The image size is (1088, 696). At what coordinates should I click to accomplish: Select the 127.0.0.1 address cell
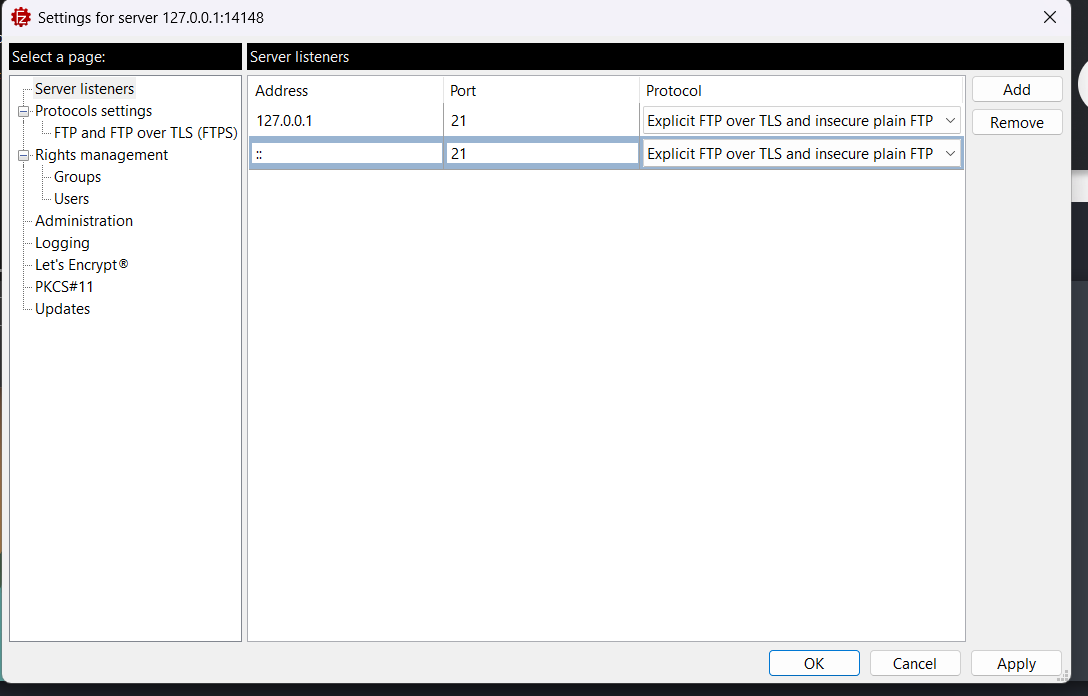346,121
